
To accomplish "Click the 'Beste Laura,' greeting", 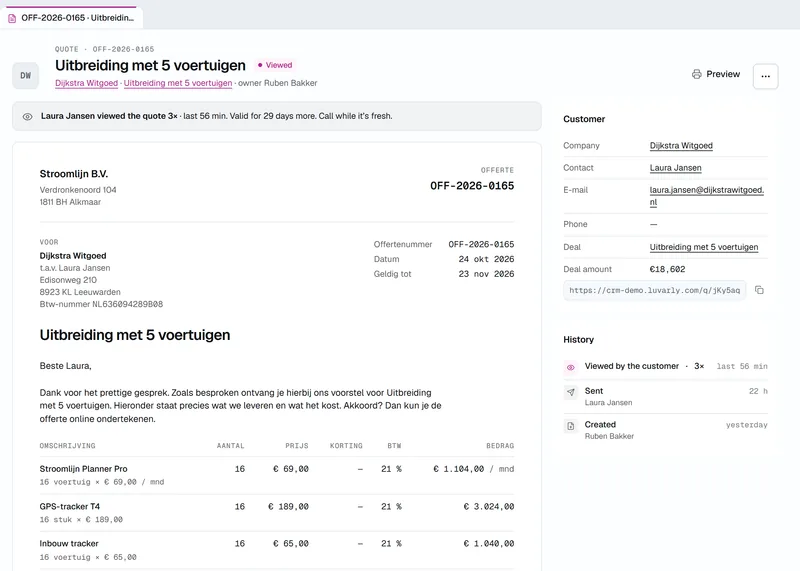I will pyautogui.click(x=65, y=366).
